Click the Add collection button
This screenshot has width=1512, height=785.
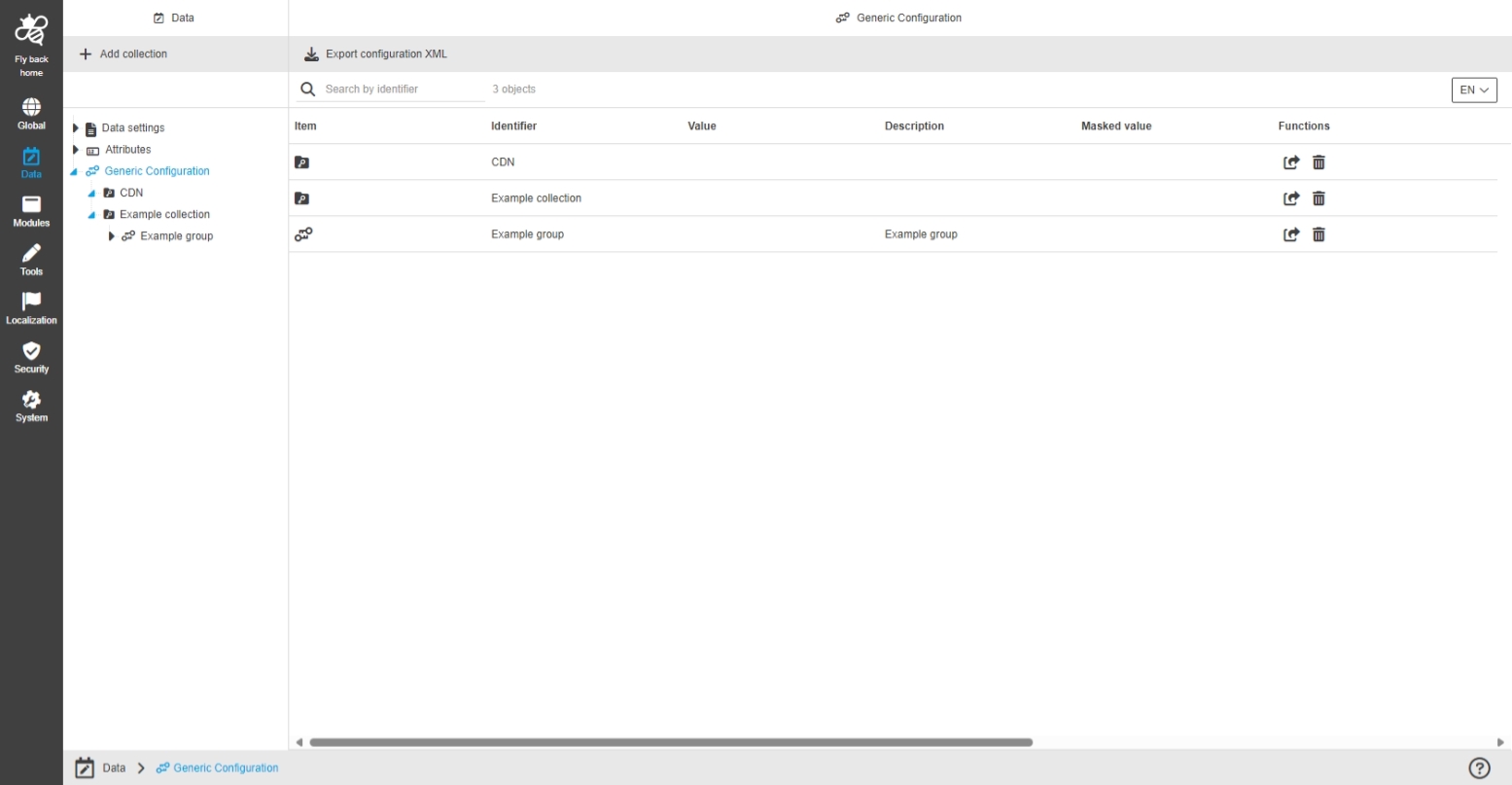(123, 54)
